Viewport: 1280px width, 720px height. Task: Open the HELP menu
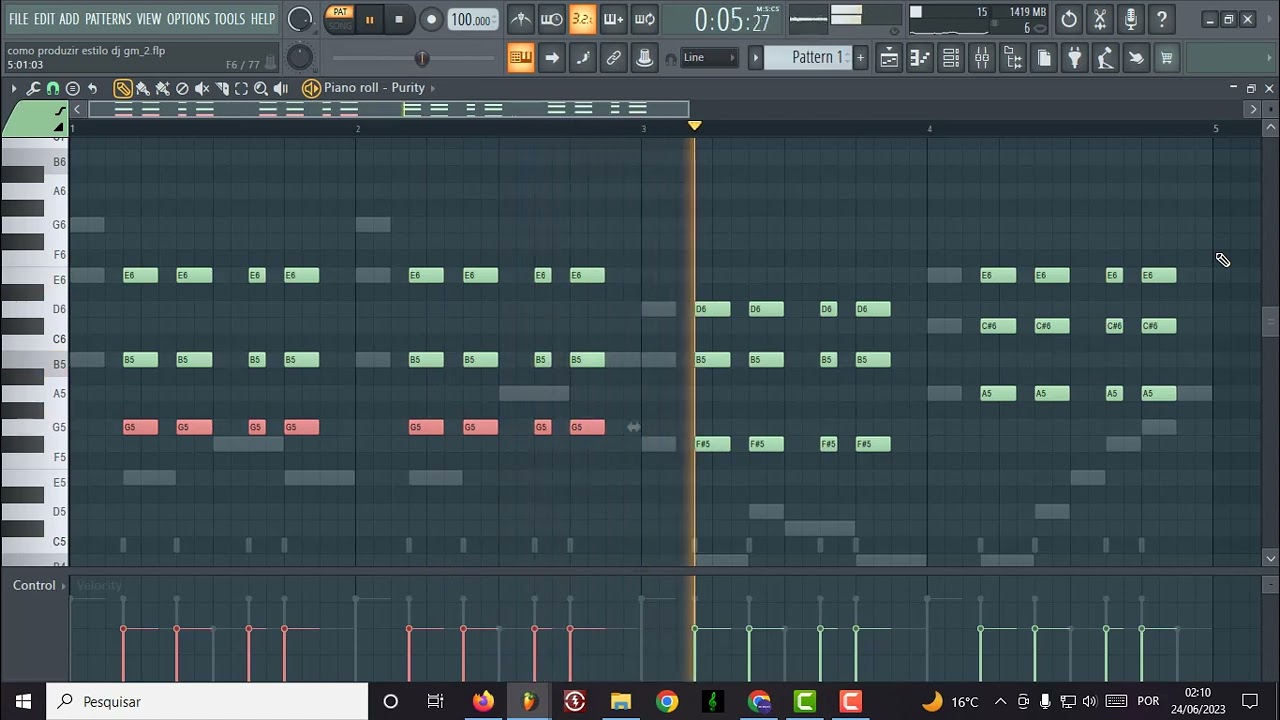262,19
